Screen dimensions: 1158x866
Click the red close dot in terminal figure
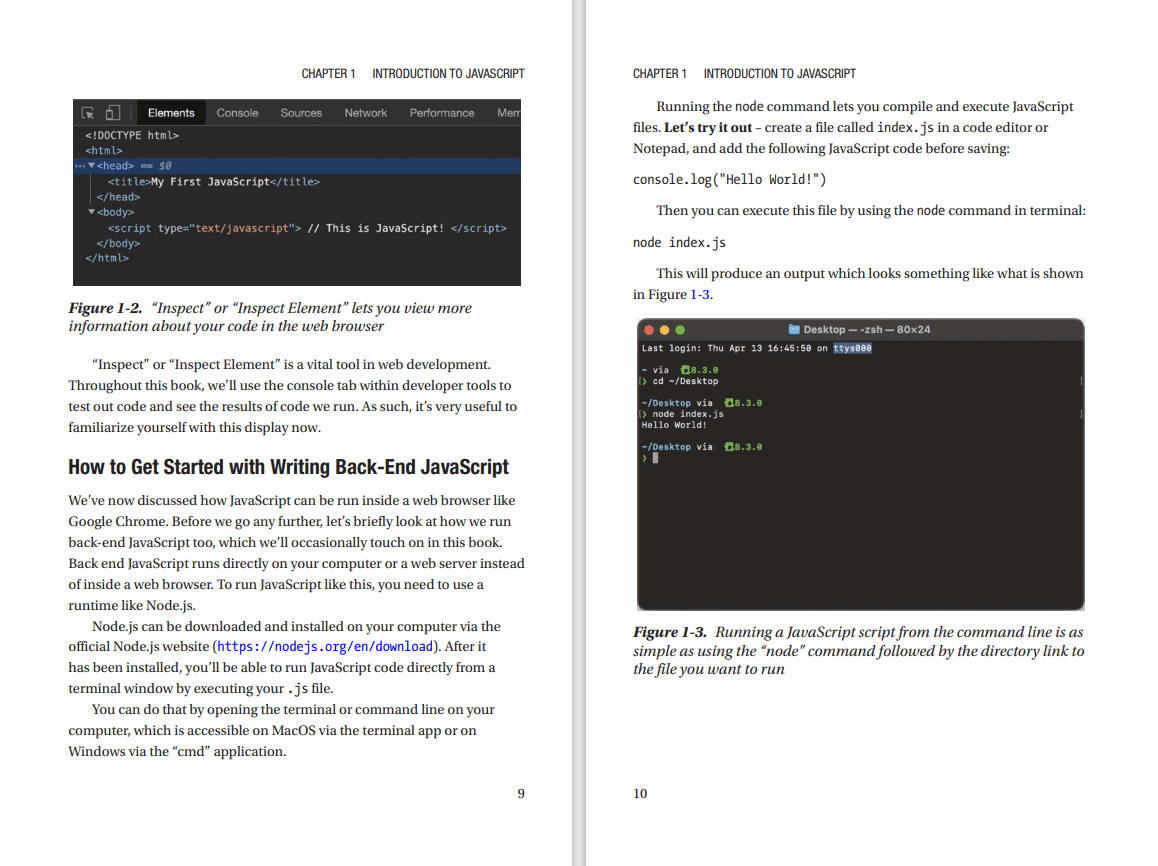pyautogui.click(x=649, y=330)
